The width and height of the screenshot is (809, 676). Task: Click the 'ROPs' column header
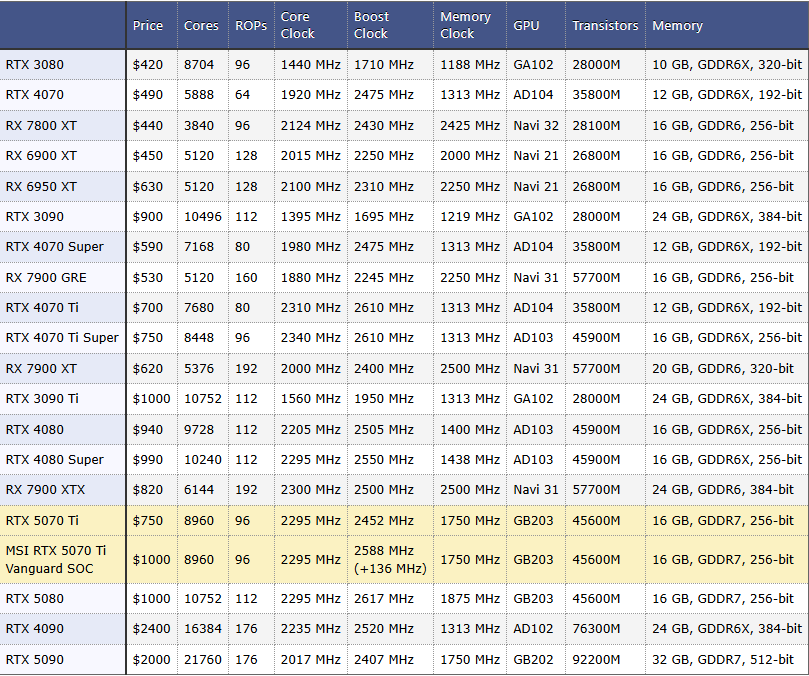pyautogui.click(x=251, y=25)
